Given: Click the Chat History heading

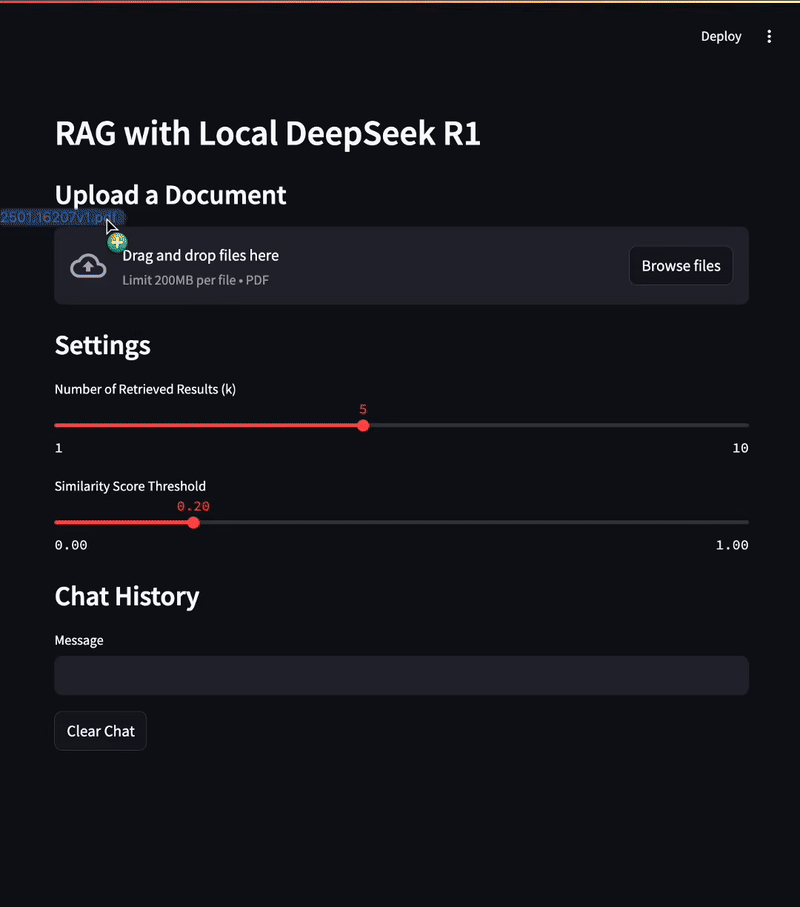Looking at the screenshot, I should coord(127,596).
